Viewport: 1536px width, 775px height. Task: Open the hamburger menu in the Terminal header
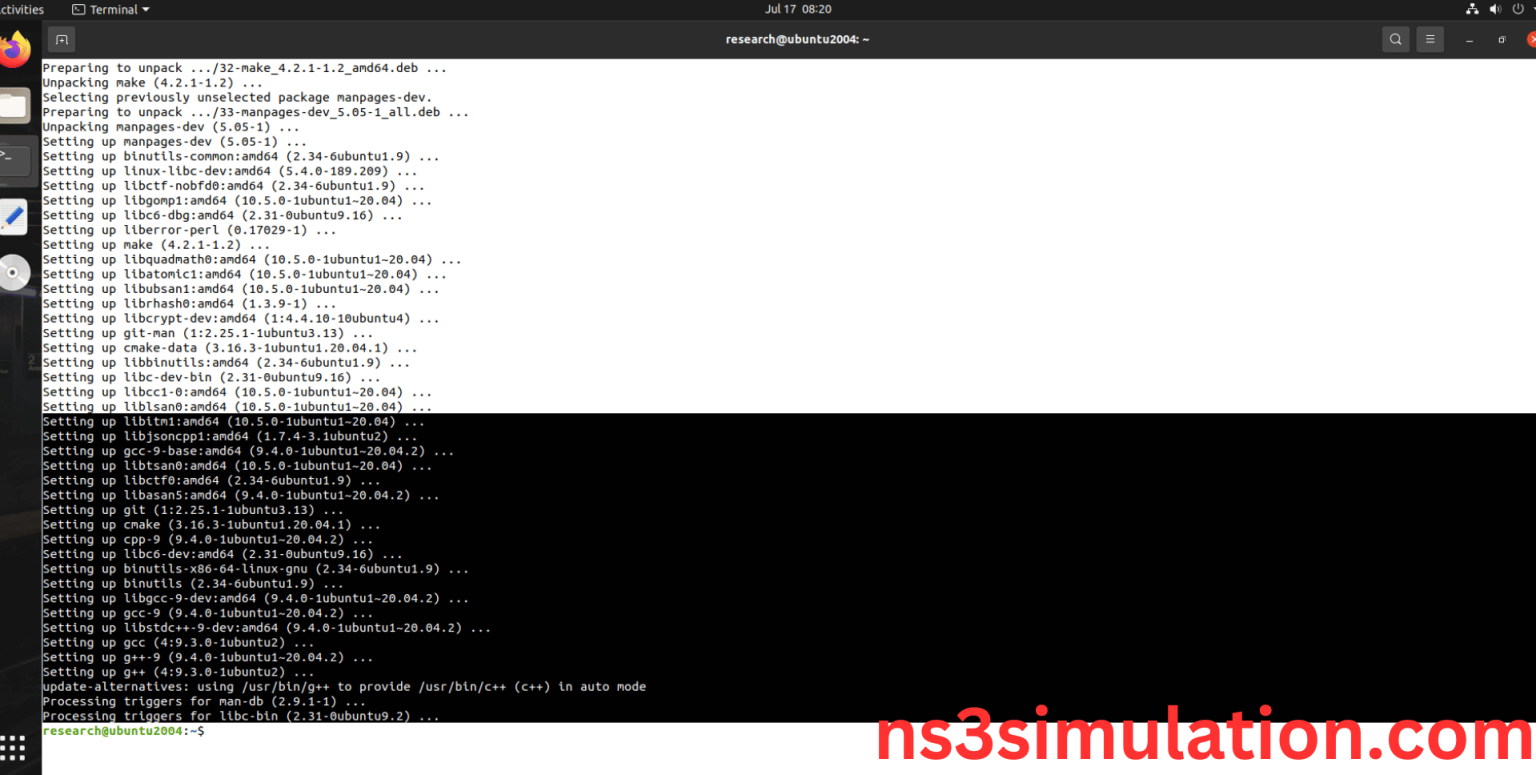(x=1430, y=39)
